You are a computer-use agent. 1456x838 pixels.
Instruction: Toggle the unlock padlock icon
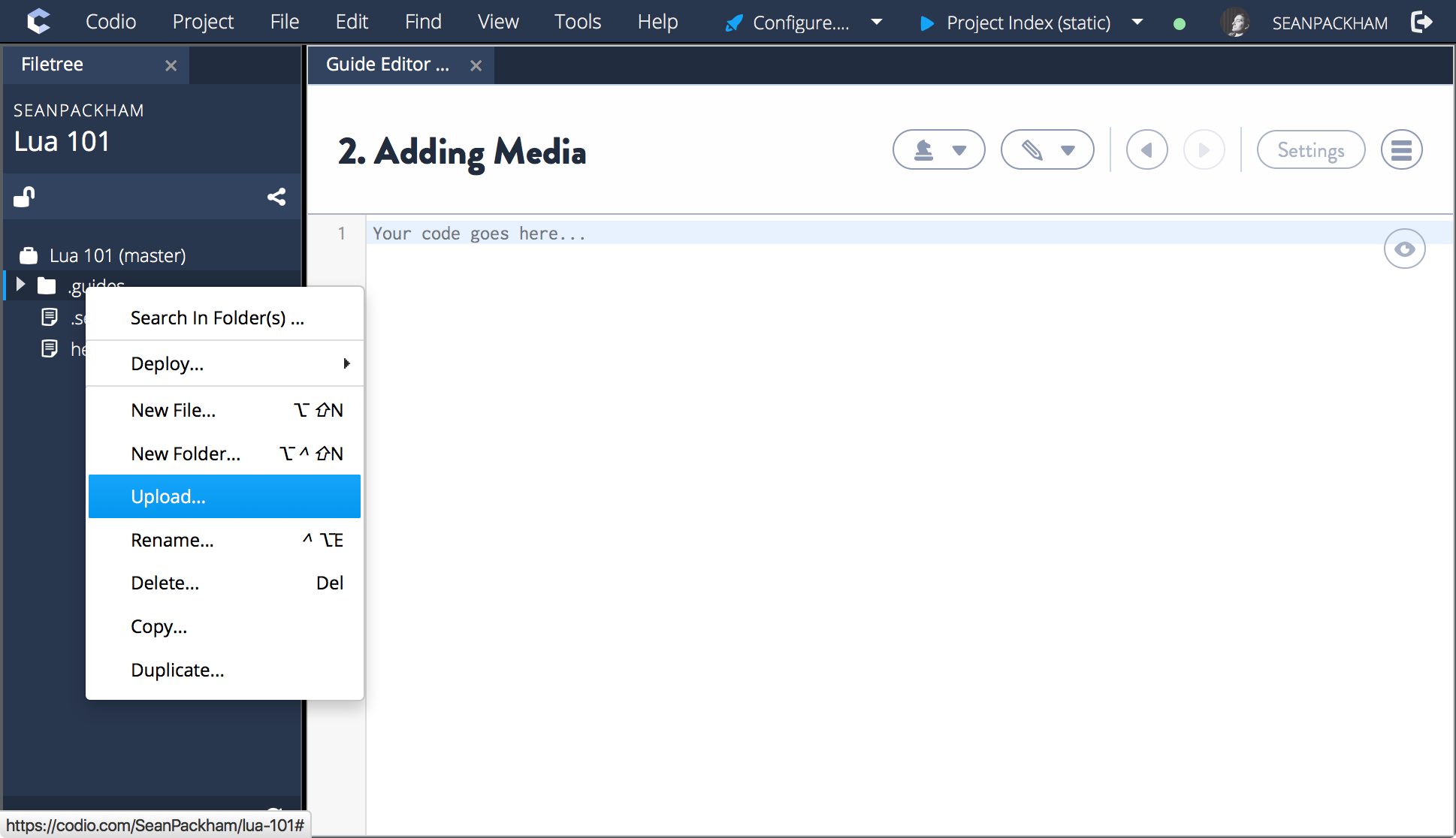click(x=23, y=196)
